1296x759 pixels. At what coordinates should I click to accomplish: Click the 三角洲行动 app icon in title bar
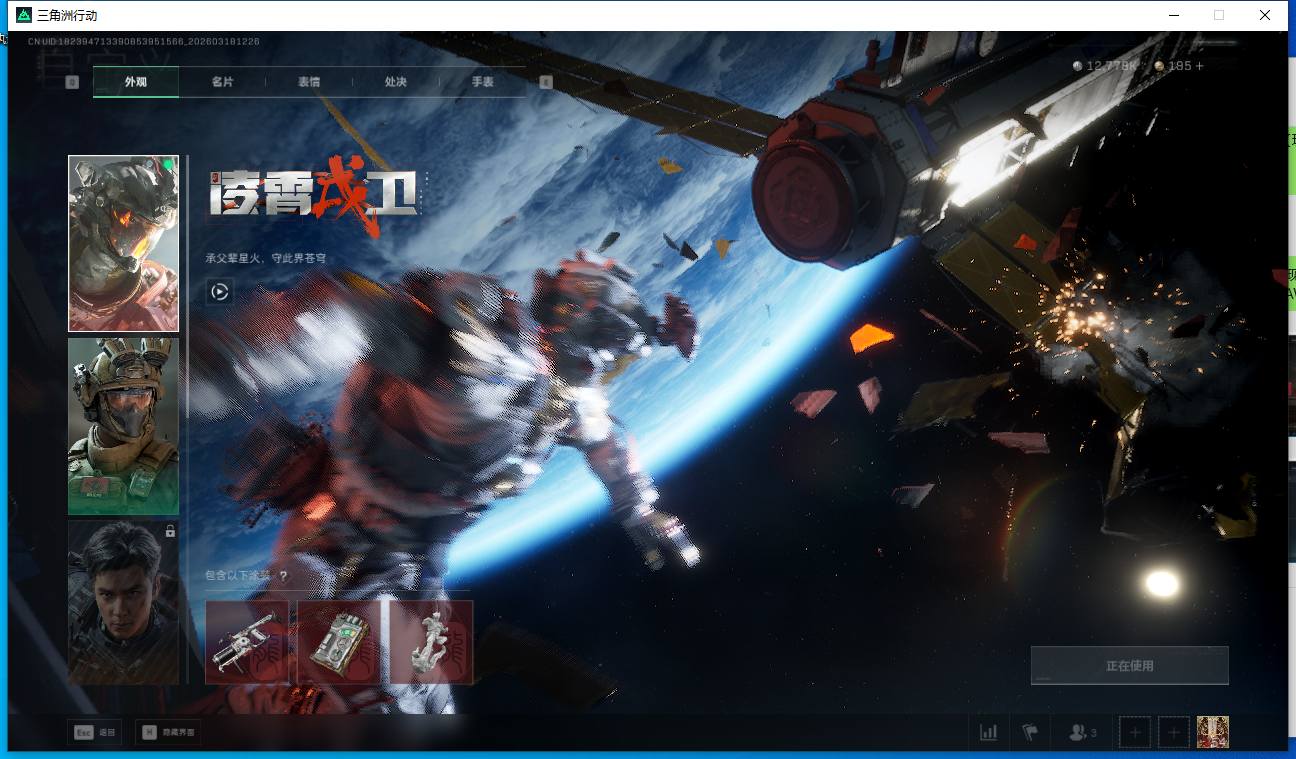click(24, 15)
